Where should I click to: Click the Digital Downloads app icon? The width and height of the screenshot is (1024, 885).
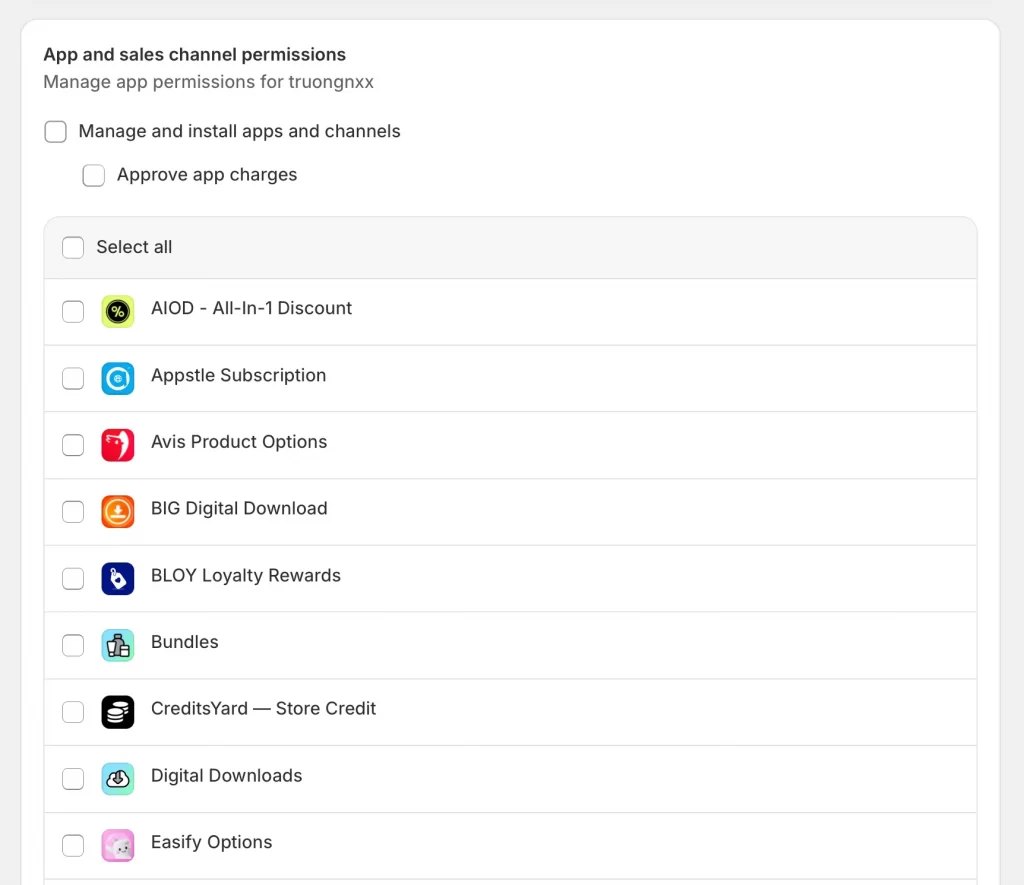coord(118,778)
